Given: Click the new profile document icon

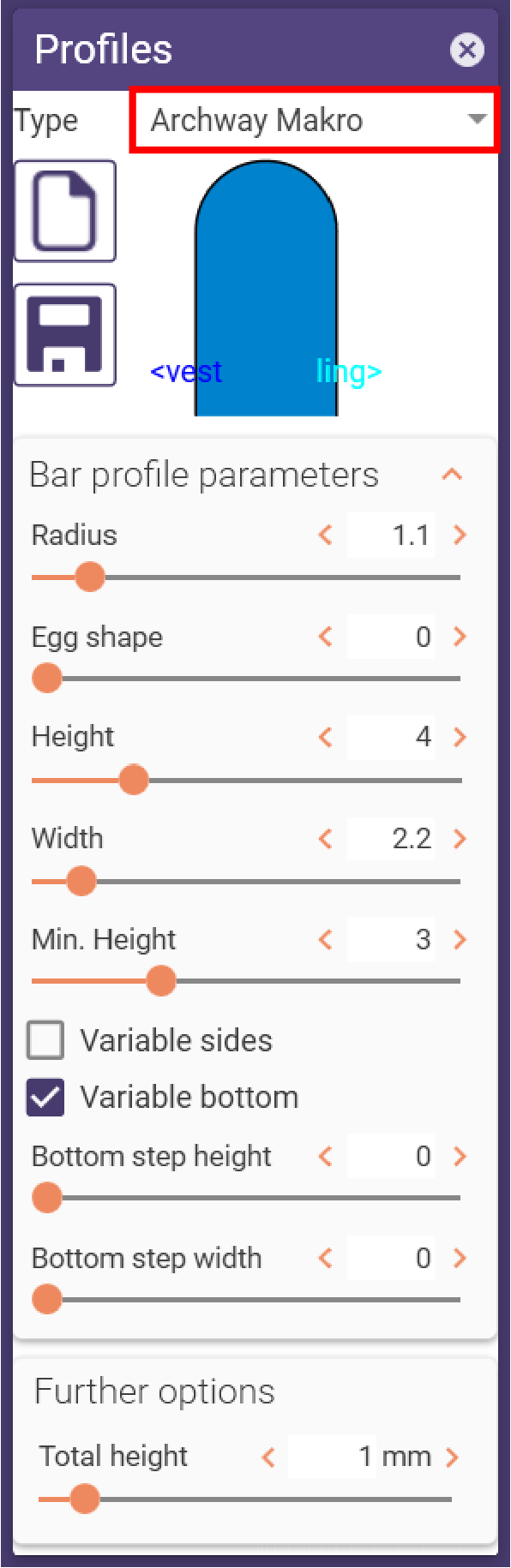Looking at the screenshot, I should tap(65, 211).
